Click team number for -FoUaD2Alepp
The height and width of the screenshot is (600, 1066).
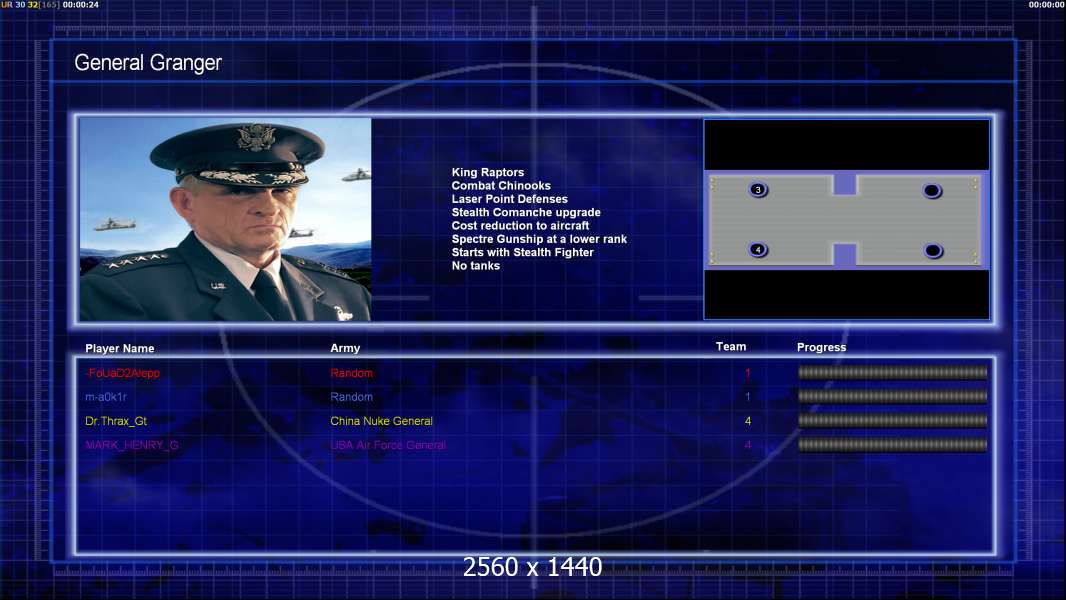[x=748, y=373]
